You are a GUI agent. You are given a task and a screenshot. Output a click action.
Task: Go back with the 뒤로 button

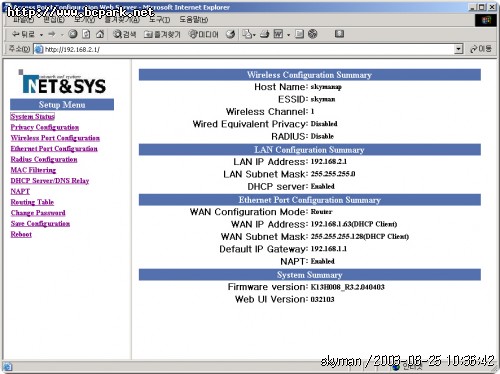point(23,34)
